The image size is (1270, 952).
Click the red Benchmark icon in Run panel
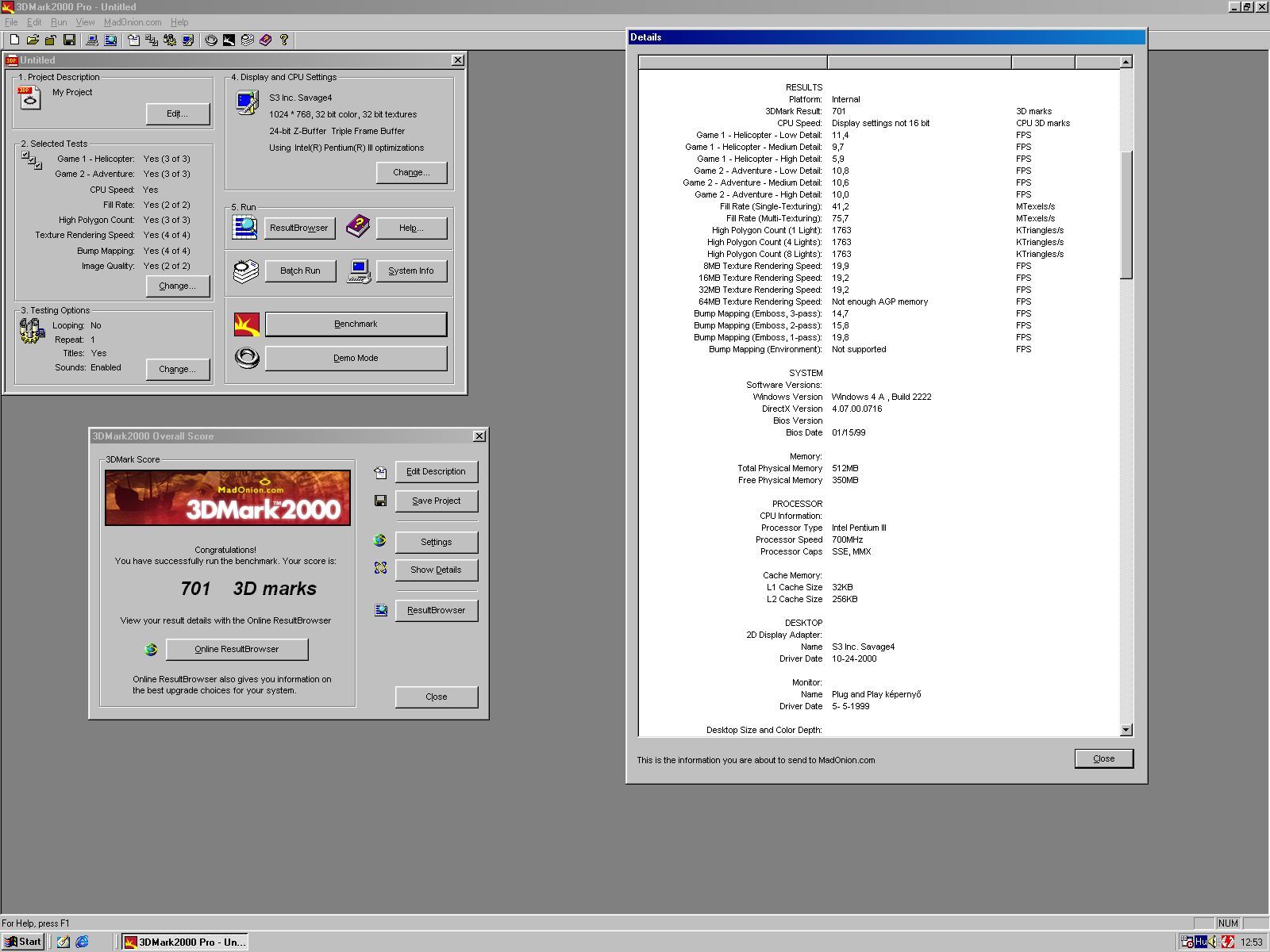(x=247, y=324)
